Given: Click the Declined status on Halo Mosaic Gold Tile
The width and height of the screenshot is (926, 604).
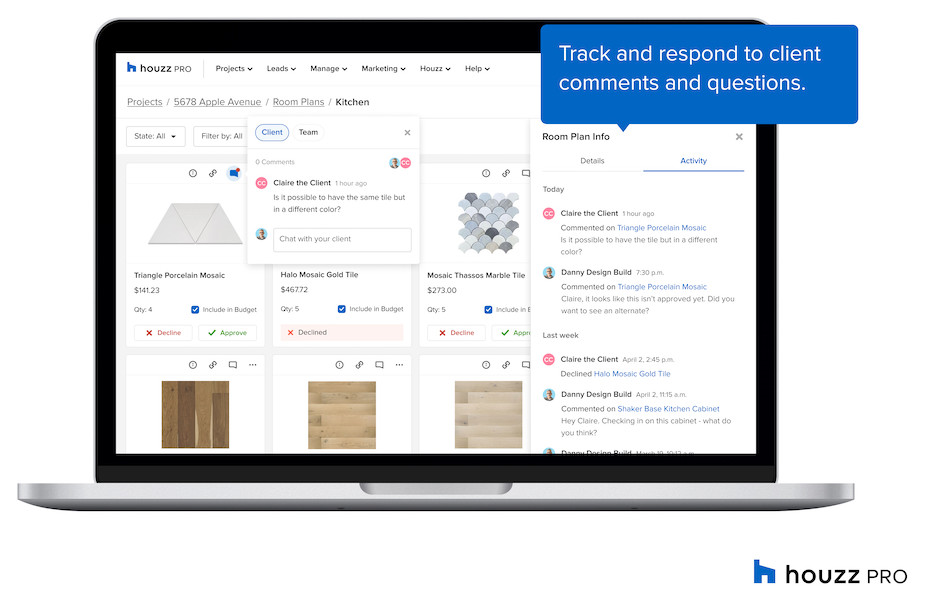Looking at the screenshot, I should tap(342, 332).
